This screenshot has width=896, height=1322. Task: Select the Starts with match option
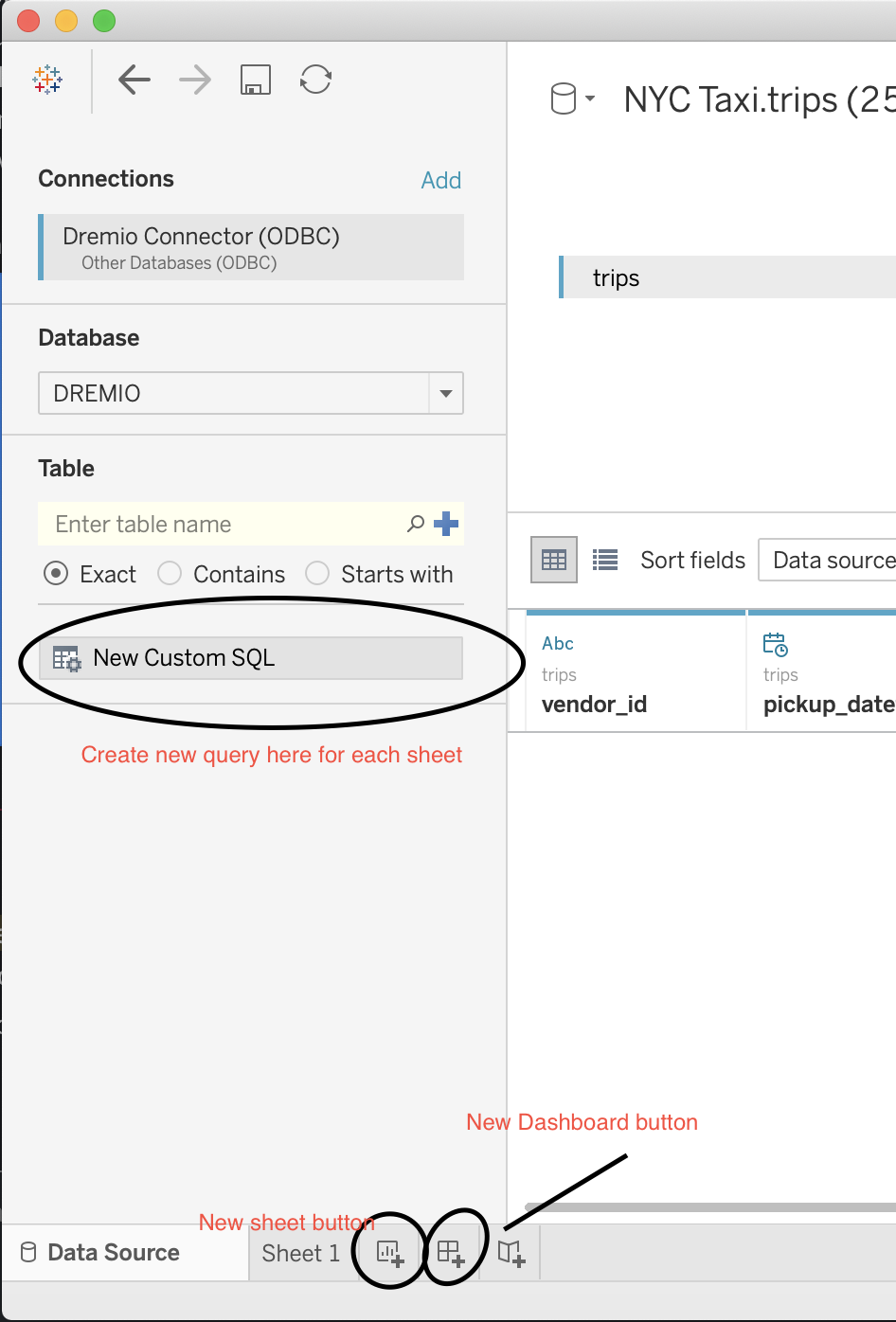[317, 574]
